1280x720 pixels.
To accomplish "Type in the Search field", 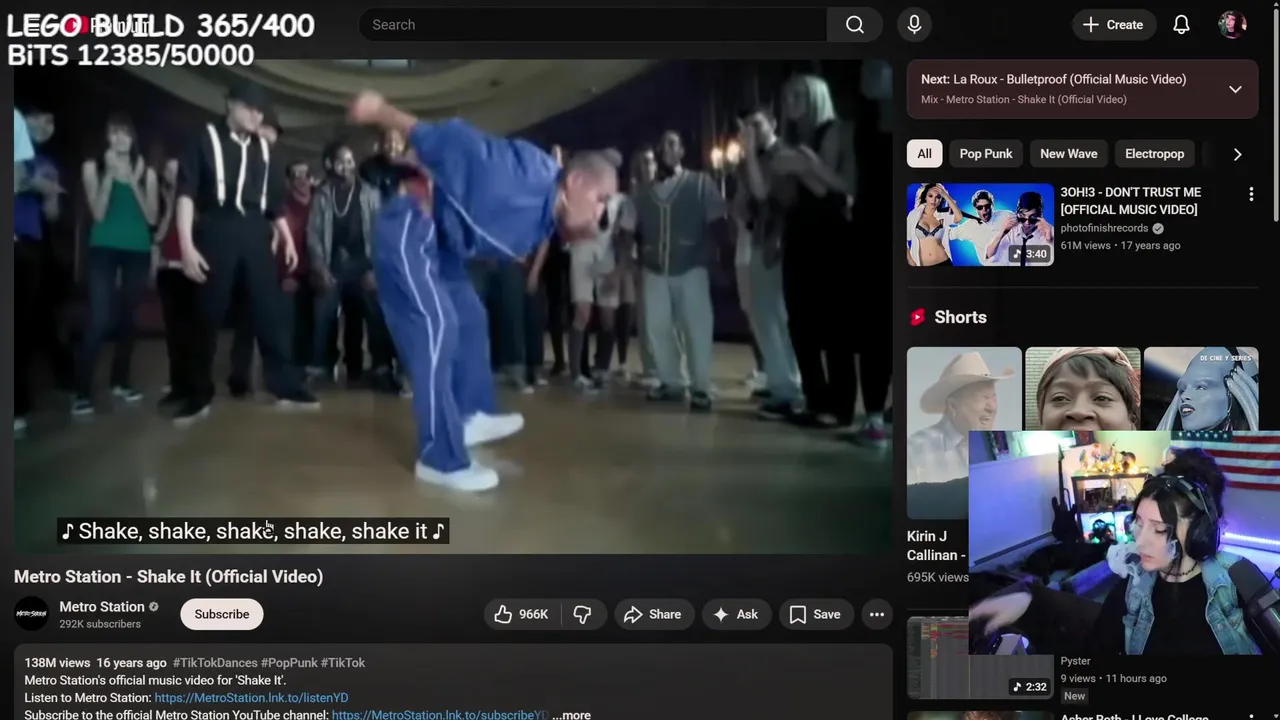I will point(592,25).
